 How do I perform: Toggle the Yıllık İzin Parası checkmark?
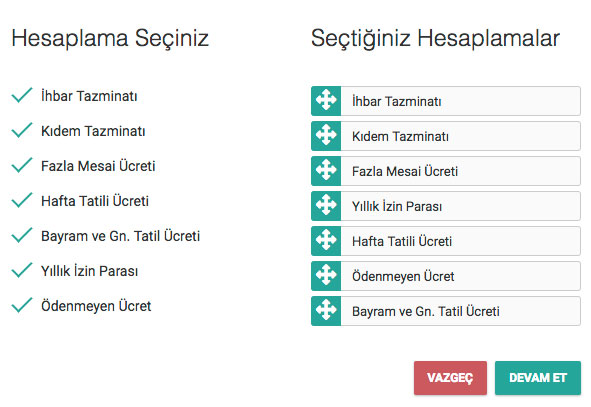click(x=22, y=271)
